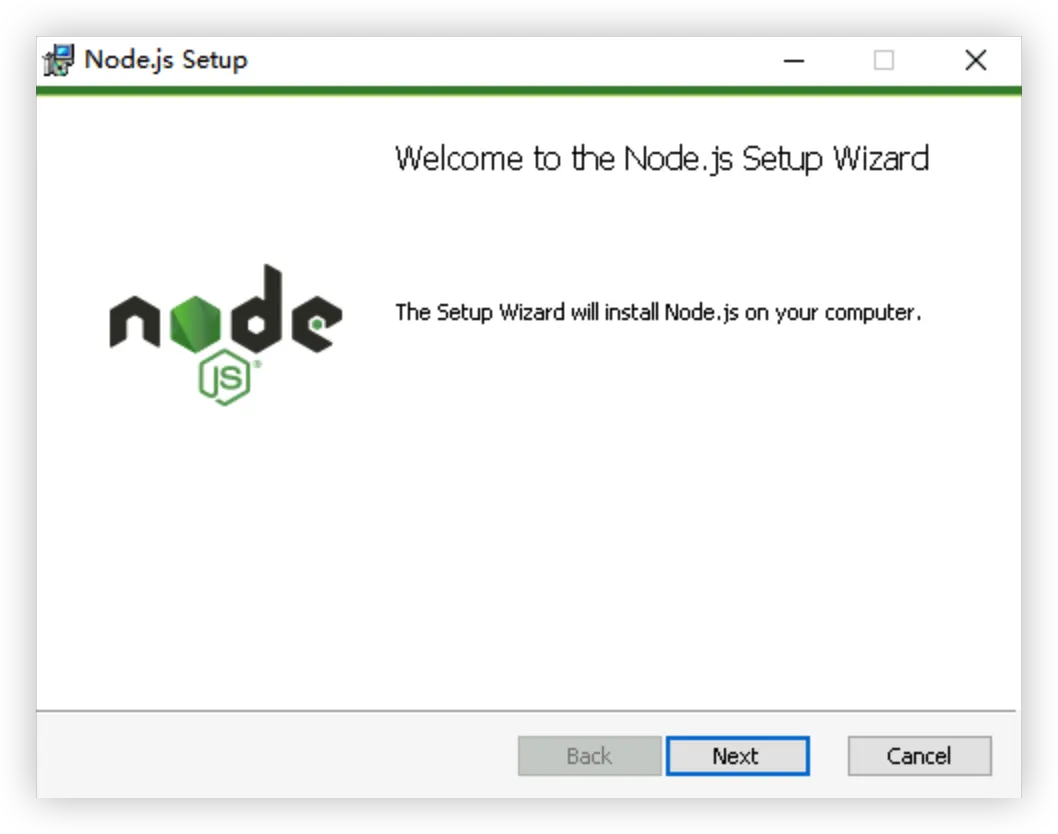Click the JS hexagon badge
The image size is (1058, 834).
click(225, 378)
